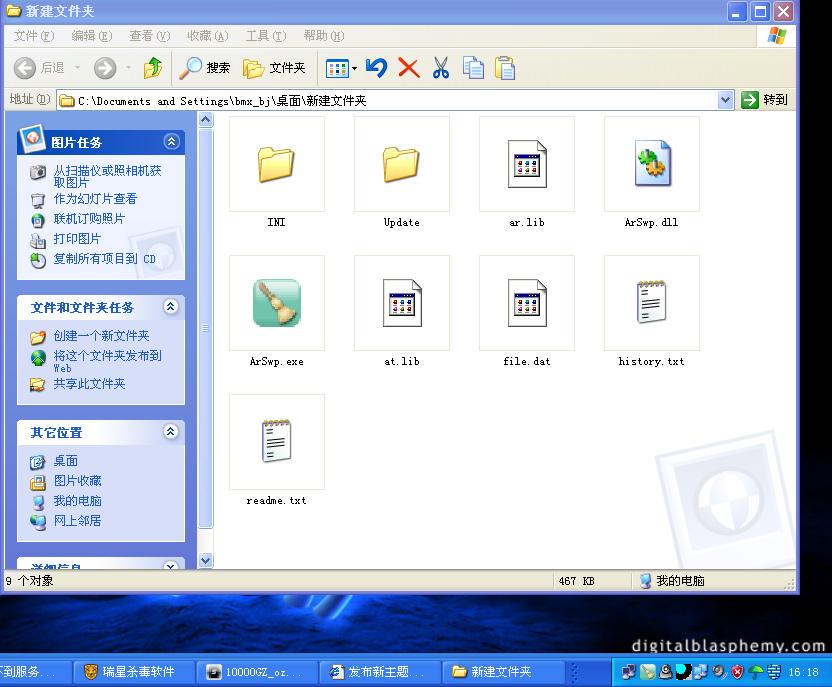Go to 我的电脑 in other places
This screenshot has height=687, width=832.
(x=77, y=501)
